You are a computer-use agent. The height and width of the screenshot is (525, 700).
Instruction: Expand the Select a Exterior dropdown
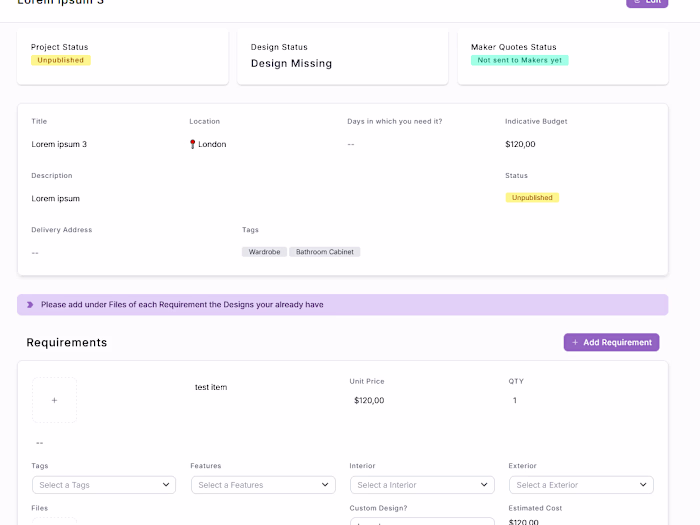(x=581, y=485)
